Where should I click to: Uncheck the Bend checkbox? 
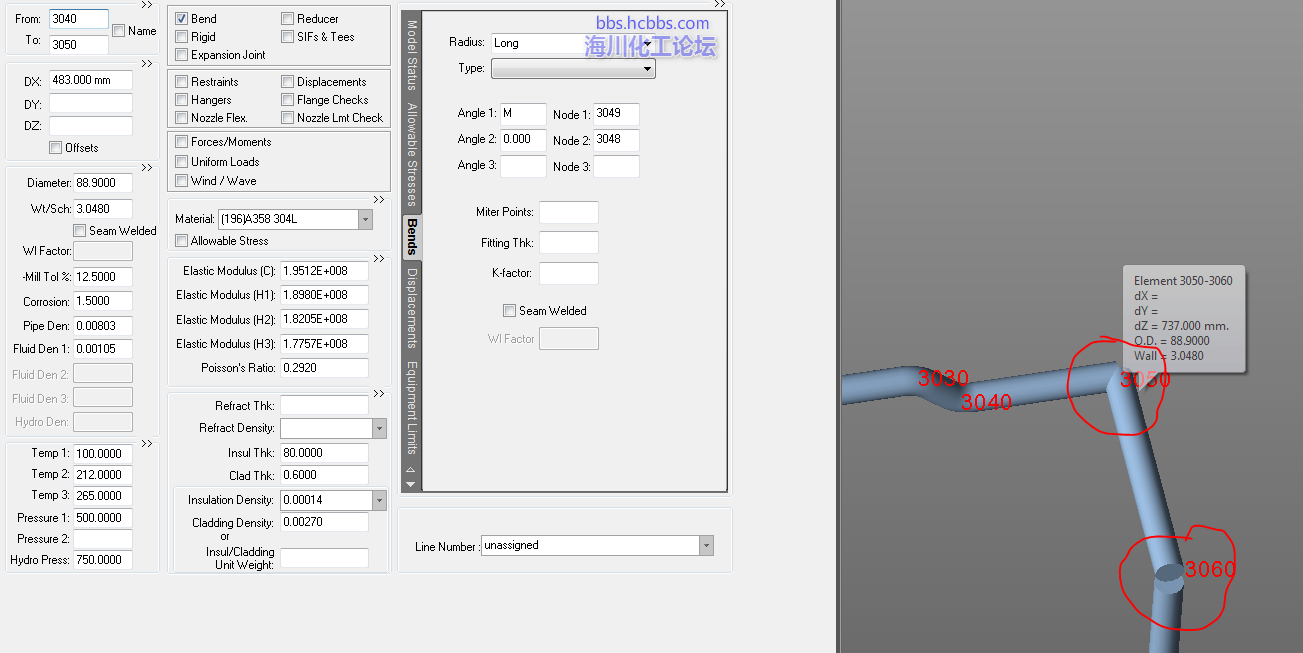tap(182, 19)
